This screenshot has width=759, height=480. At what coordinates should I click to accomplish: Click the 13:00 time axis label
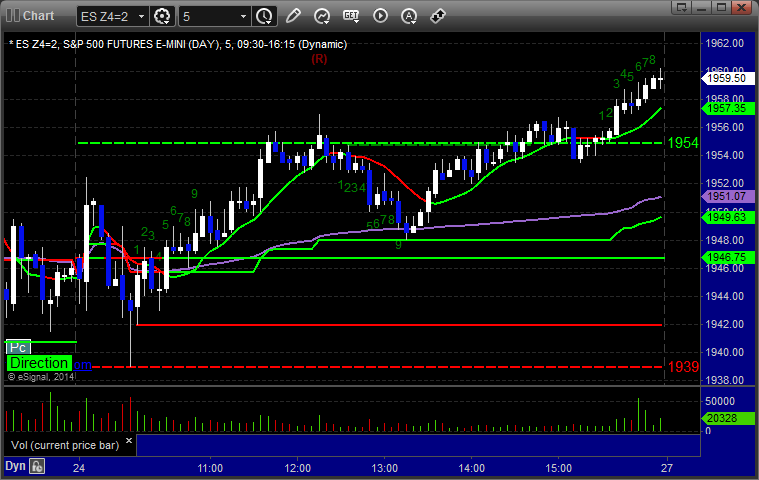tap(384, 468)
